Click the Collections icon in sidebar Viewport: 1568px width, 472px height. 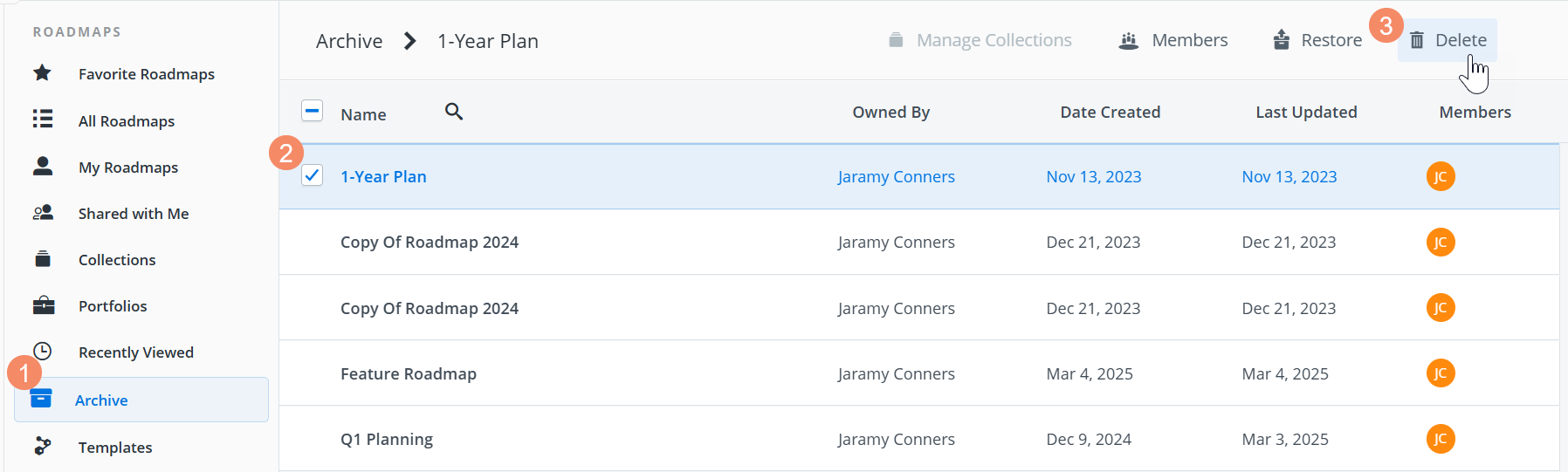(42, 259)
